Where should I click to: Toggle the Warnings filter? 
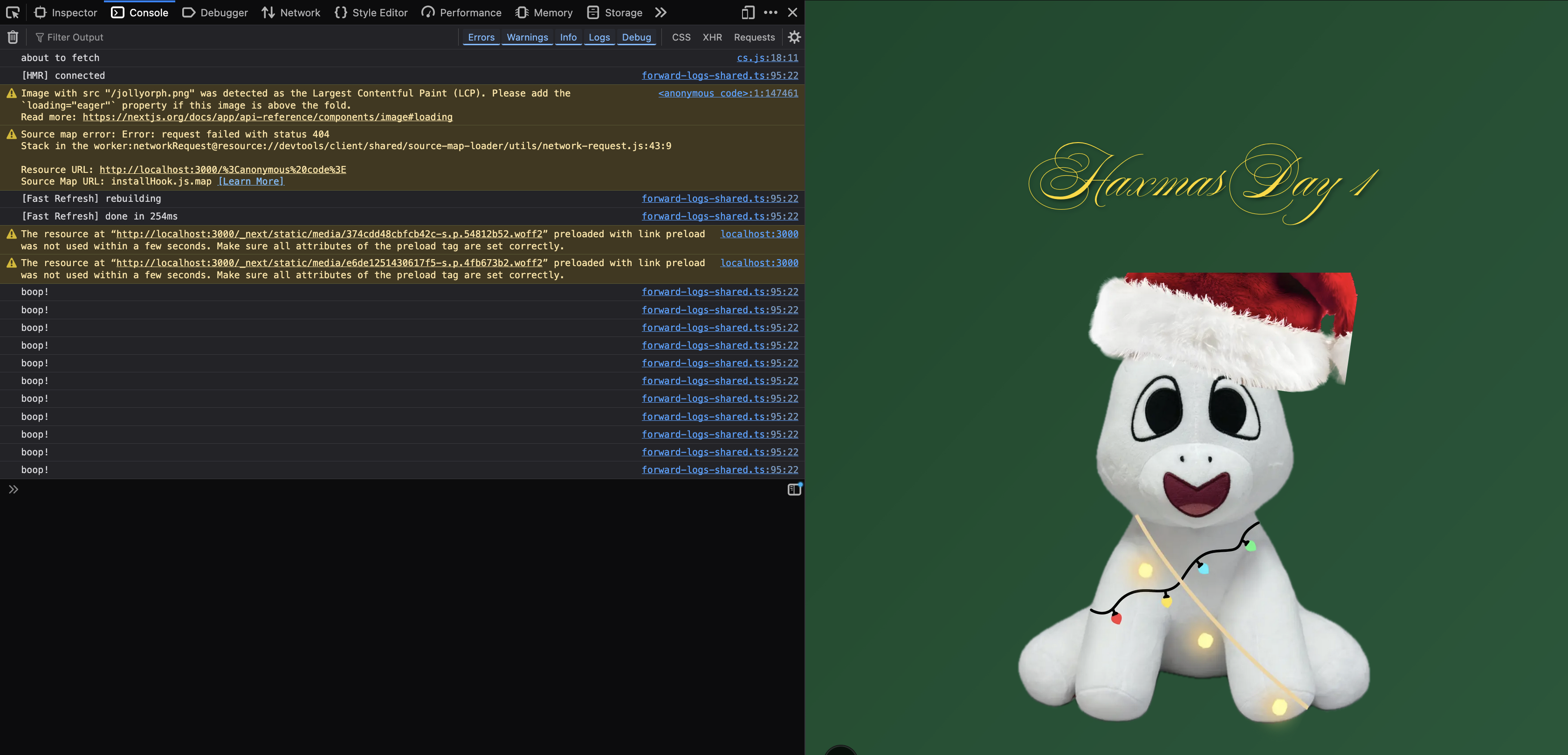coord(527,37)
